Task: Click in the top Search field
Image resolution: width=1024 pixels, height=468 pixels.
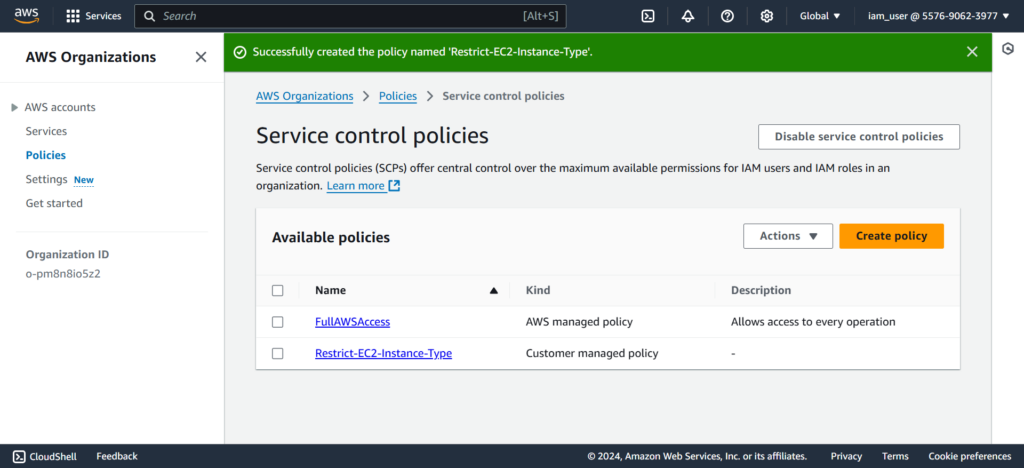Action: pos(340,16)
